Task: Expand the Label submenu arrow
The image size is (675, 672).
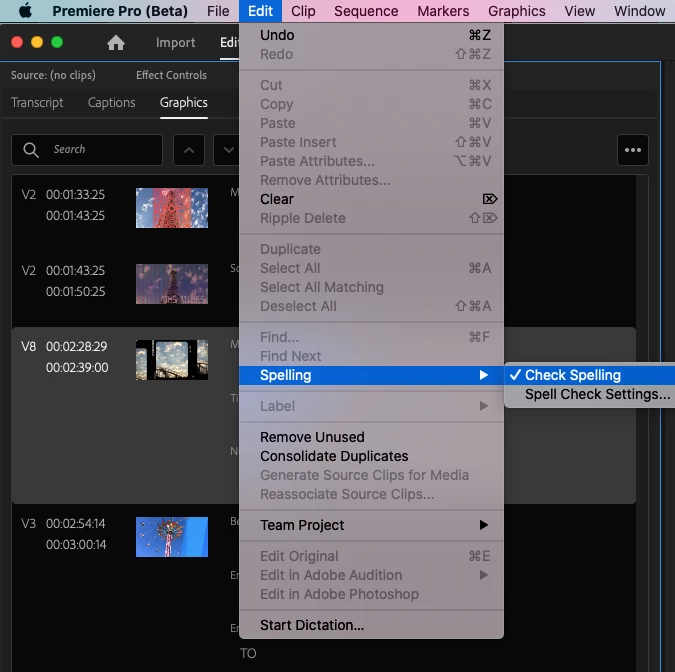Action: (x=483, y=406)
